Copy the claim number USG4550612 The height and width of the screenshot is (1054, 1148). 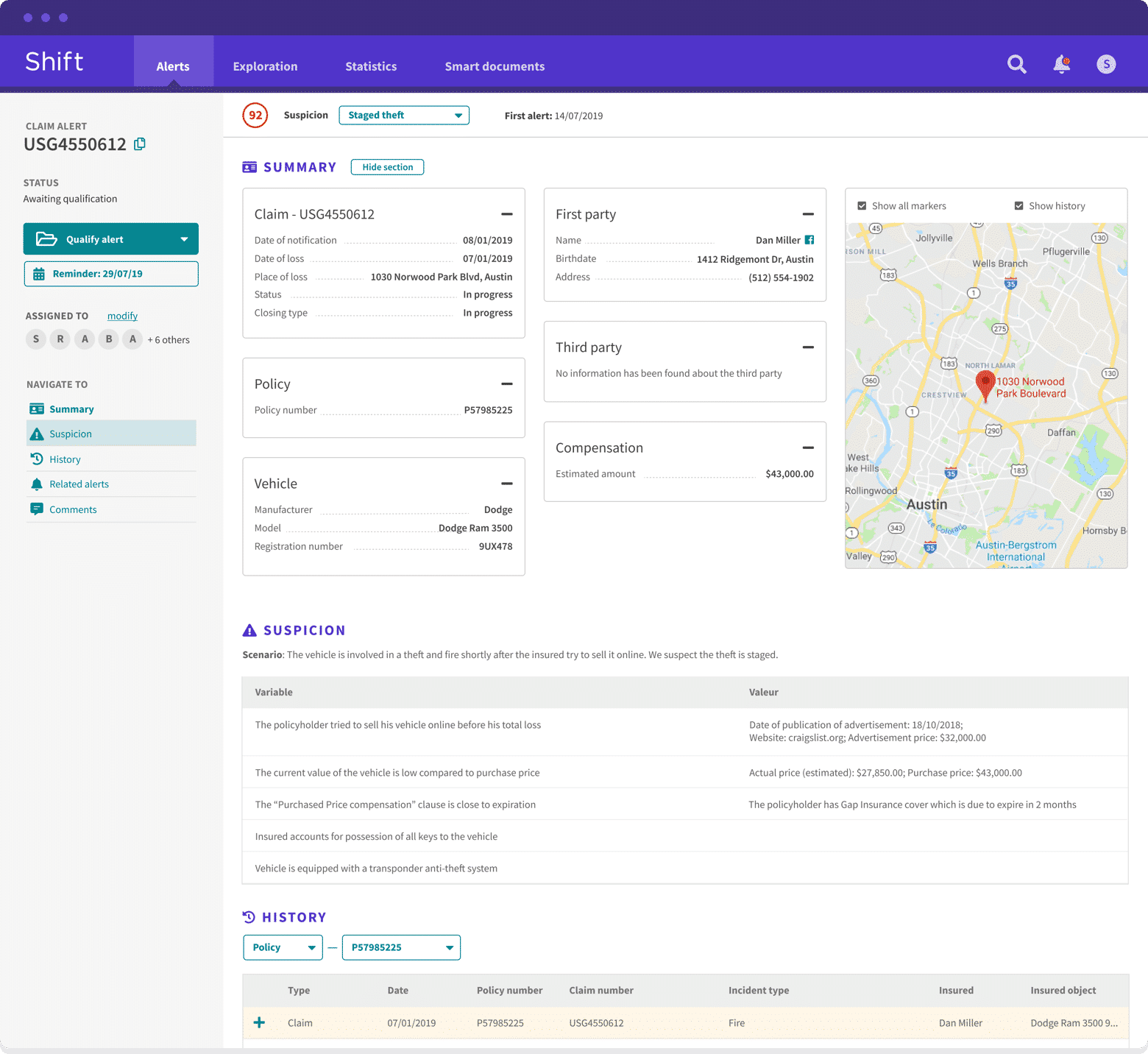[139, 144]
